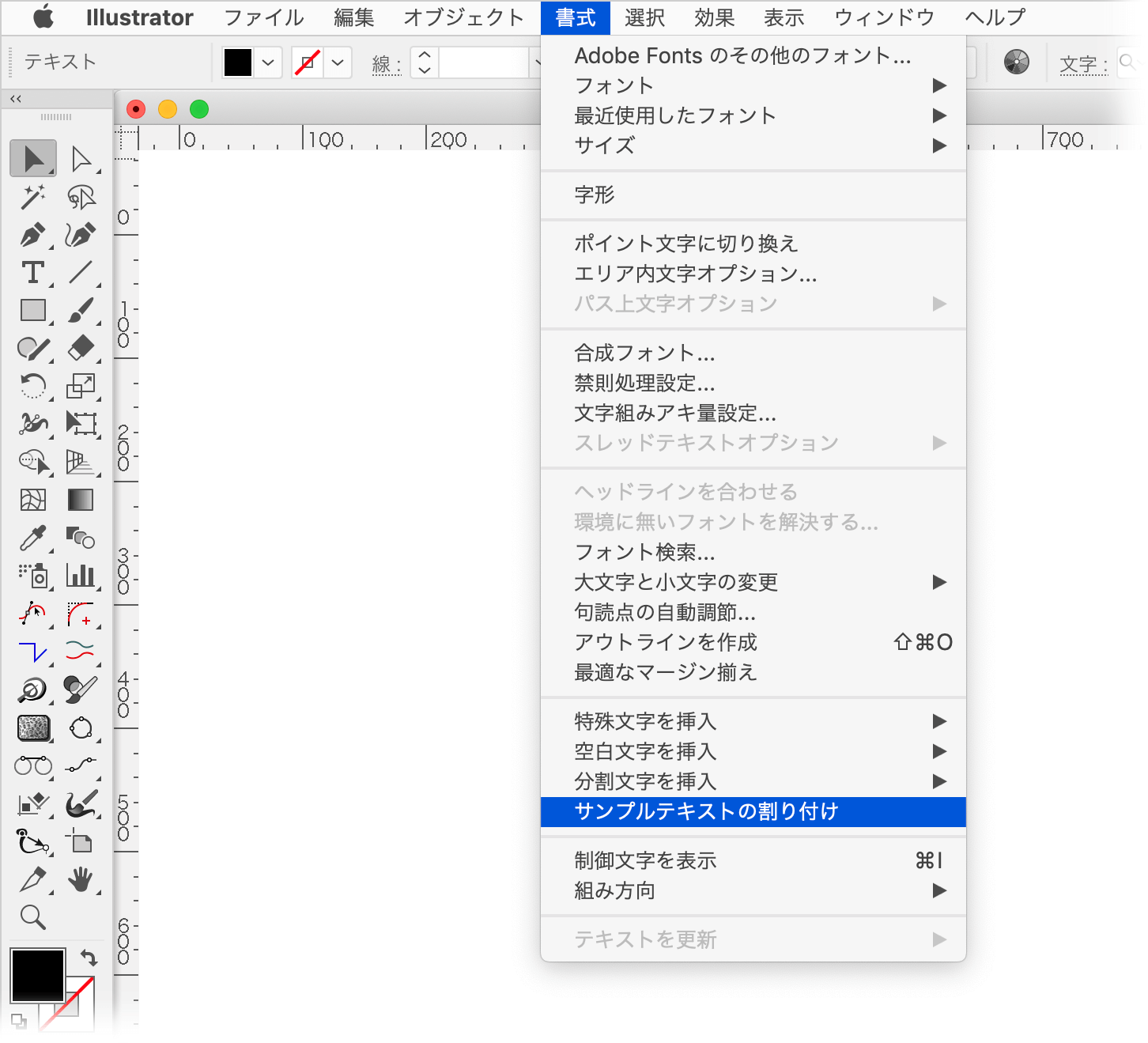Select the Direct Selection tool (white arrow)
This screenshot has height=1043, width=1148.
point(81,158)
